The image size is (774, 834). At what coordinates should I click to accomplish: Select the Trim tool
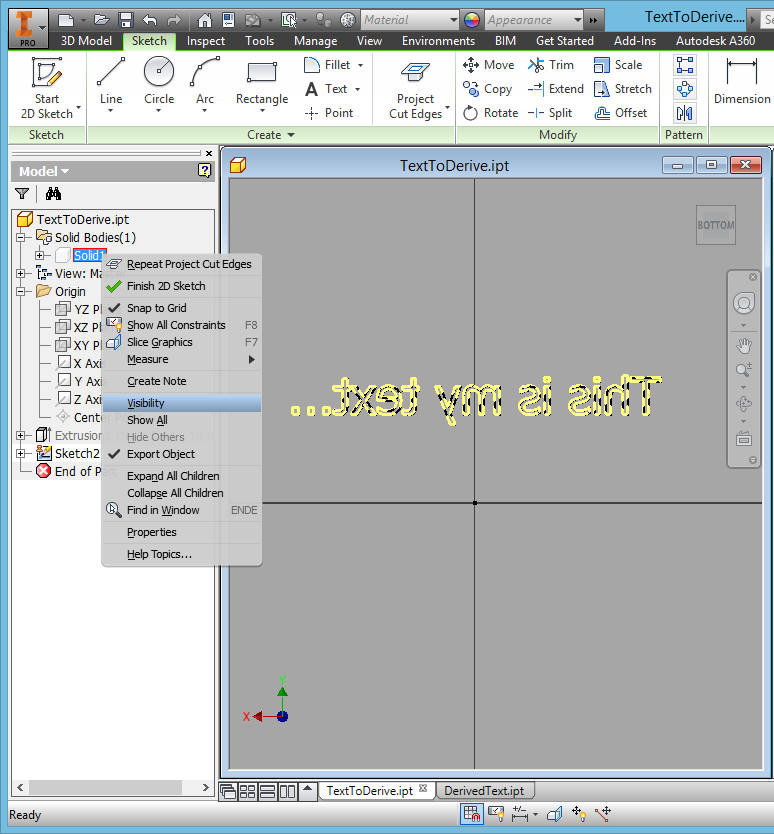click(551, 65)
